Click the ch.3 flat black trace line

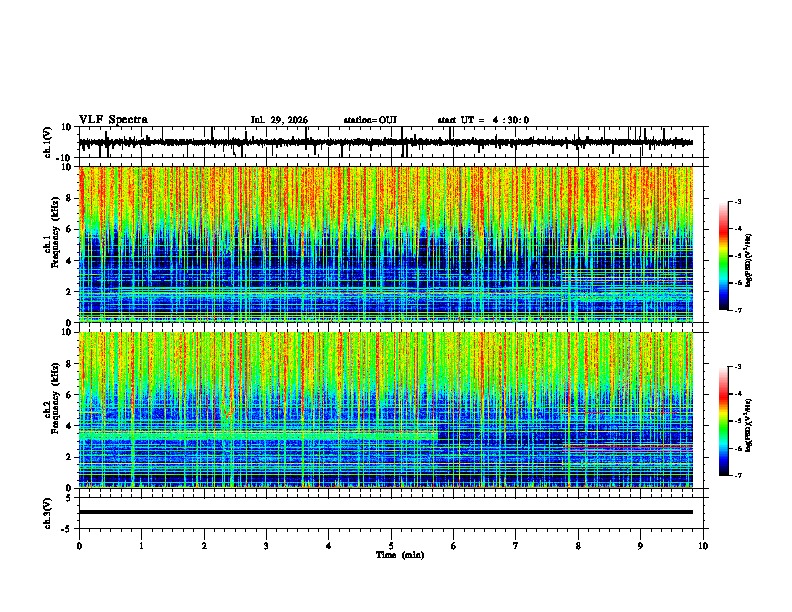click(x=385, y=512)
